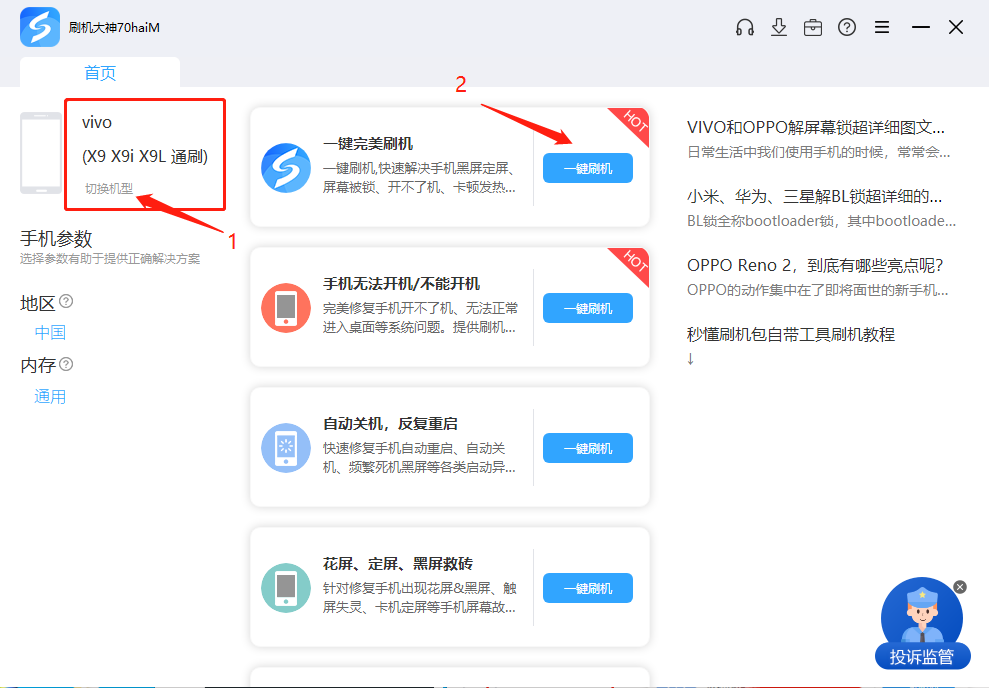Click the headphone customer support icon
This screenshot has height=688, width=989.
pos(744,28)
